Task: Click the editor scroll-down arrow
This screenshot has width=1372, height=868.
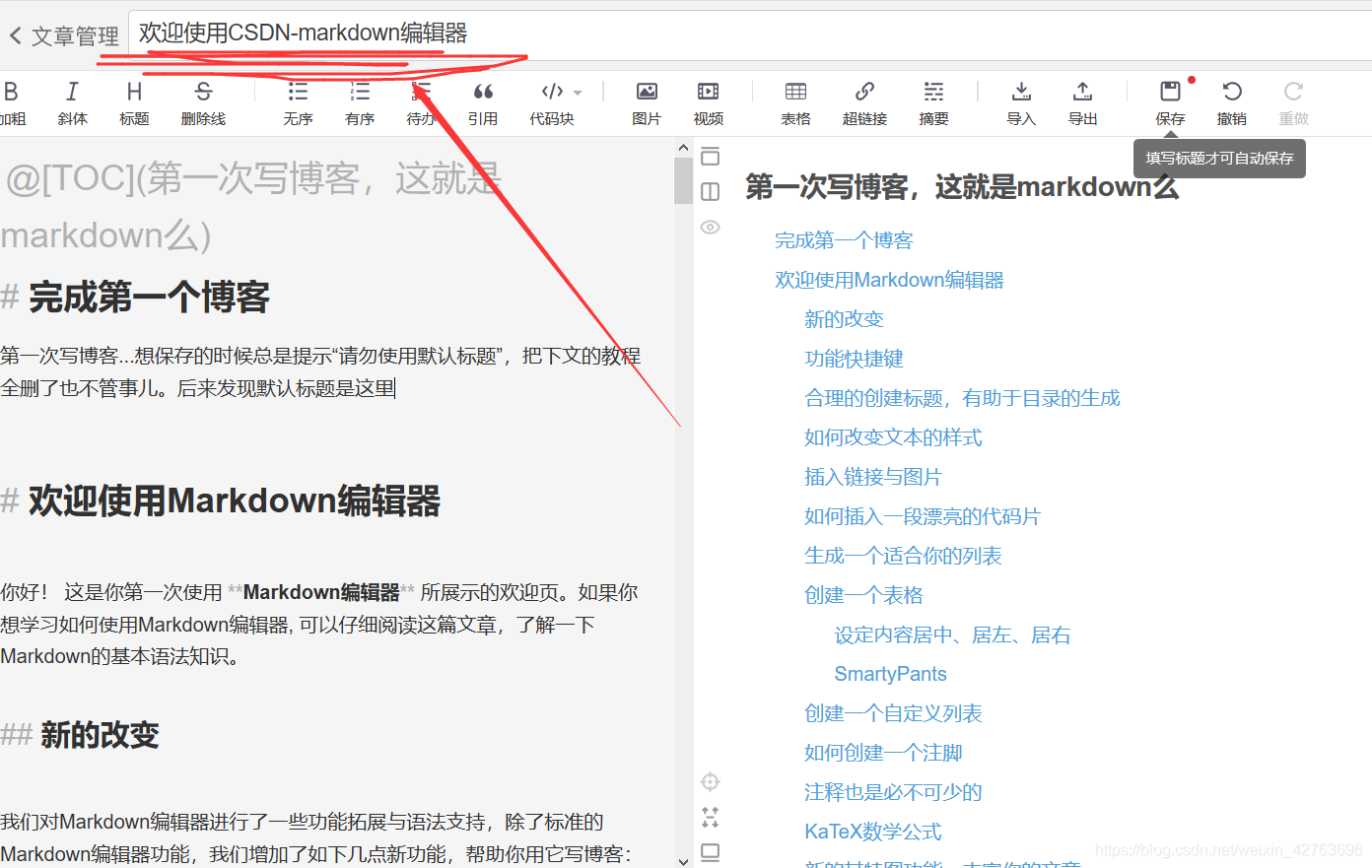Action: [683, 860]
